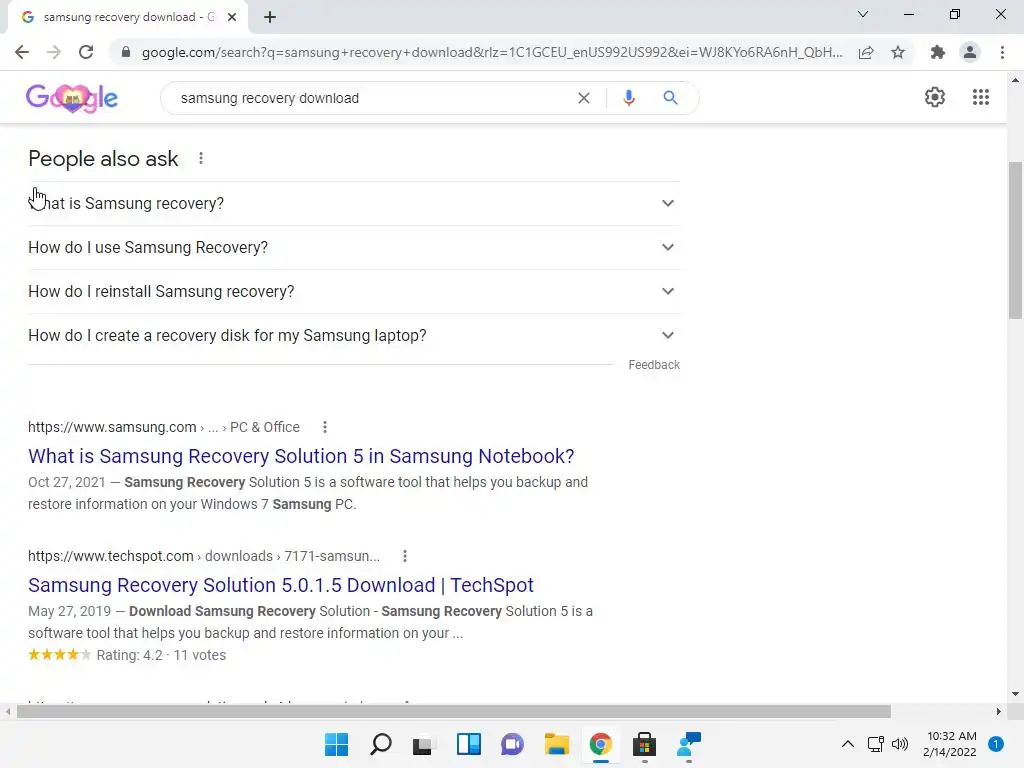The width and height of the screenshot is (1024, 768).
Task: Open 'What is Samsung Recovery Solution 5' result
Action: (301, 456)
